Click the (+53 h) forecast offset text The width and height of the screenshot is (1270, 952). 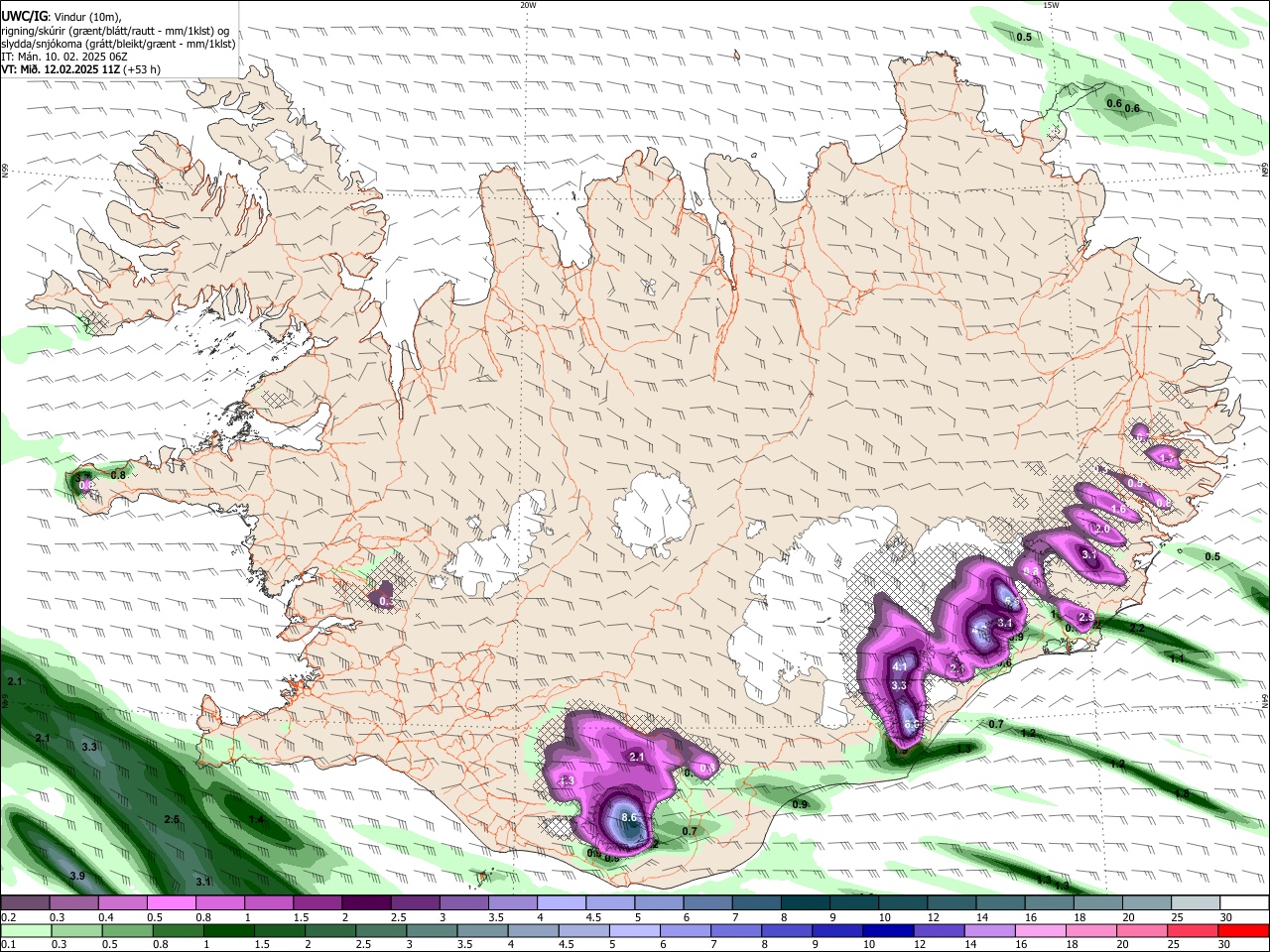click(x=142, y=69)
